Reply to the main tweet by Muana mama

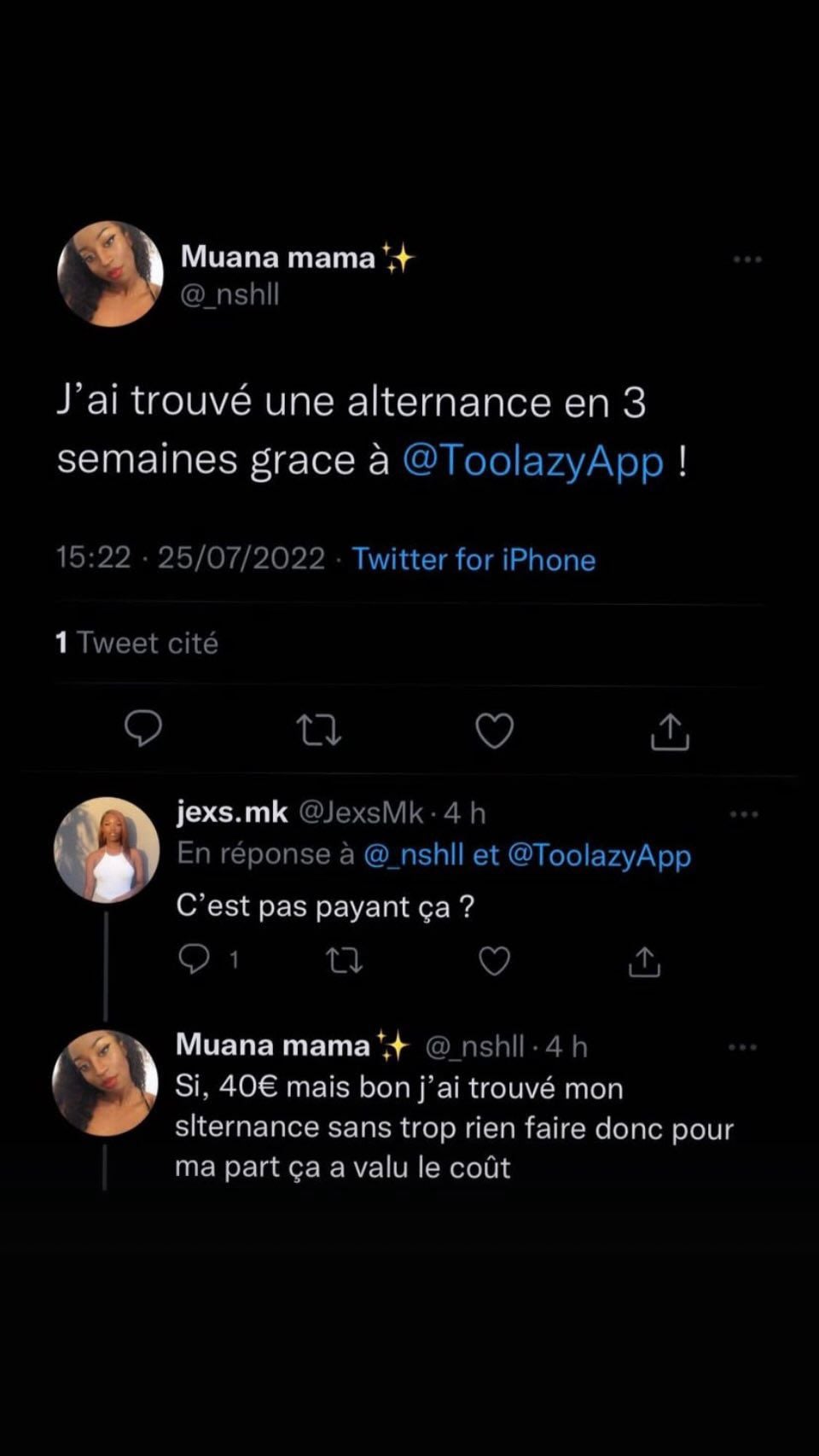tap(143, 730)
